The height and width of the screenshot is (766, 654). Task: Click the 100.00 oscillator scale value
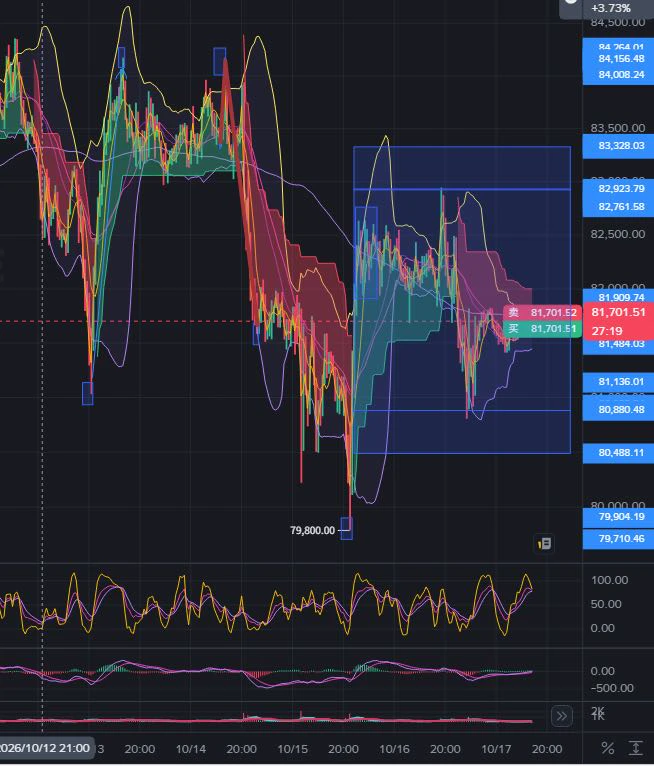[x=609, y=580]
